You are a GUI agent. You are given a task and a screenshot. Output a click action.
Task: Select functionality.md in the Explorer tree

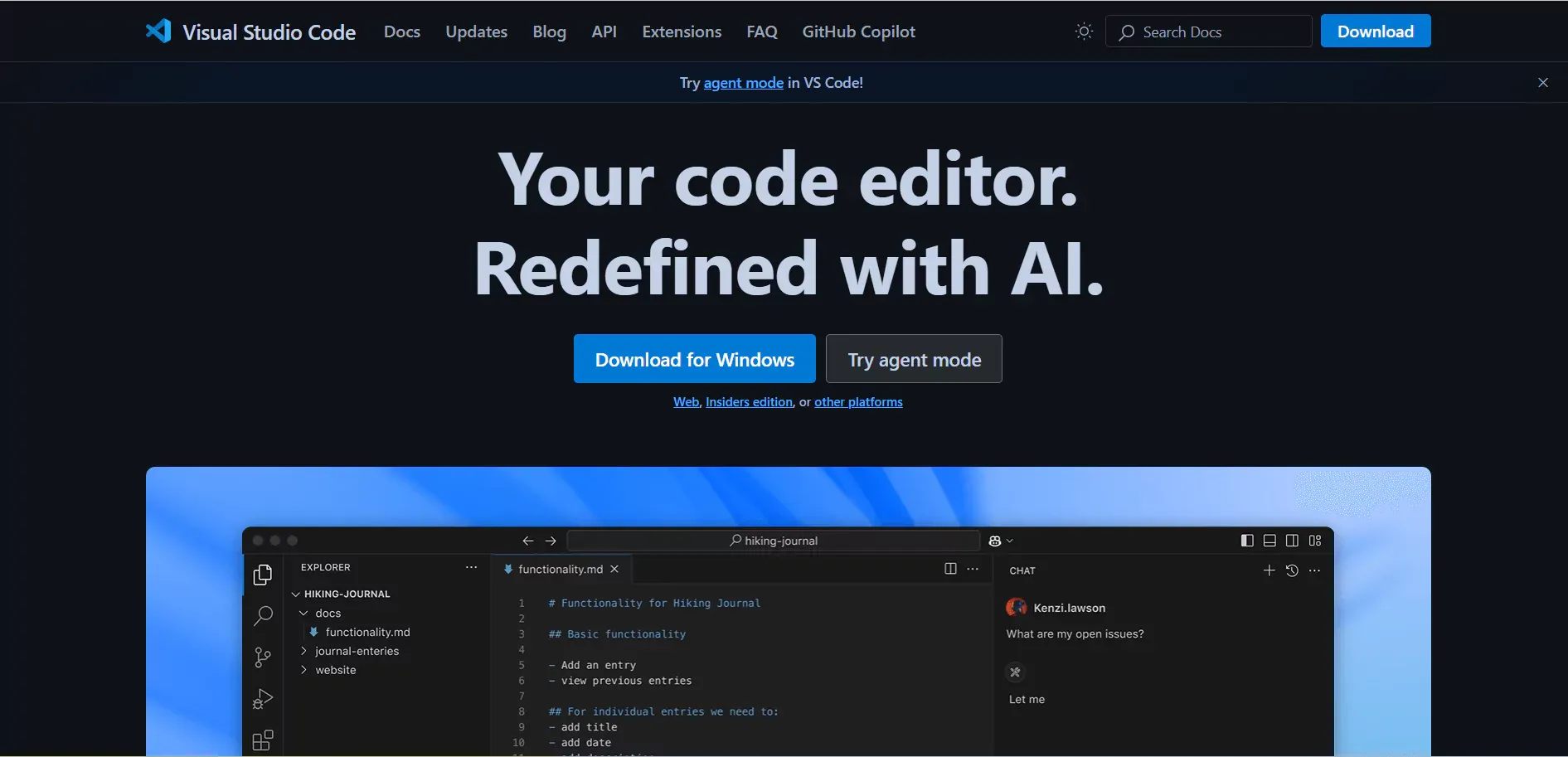tap(368, 632)
